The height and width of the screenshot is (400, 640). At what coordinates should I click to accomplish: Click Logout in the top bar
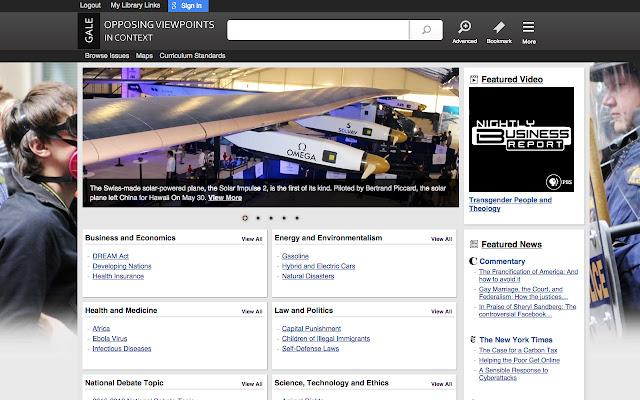pos(90,5)
